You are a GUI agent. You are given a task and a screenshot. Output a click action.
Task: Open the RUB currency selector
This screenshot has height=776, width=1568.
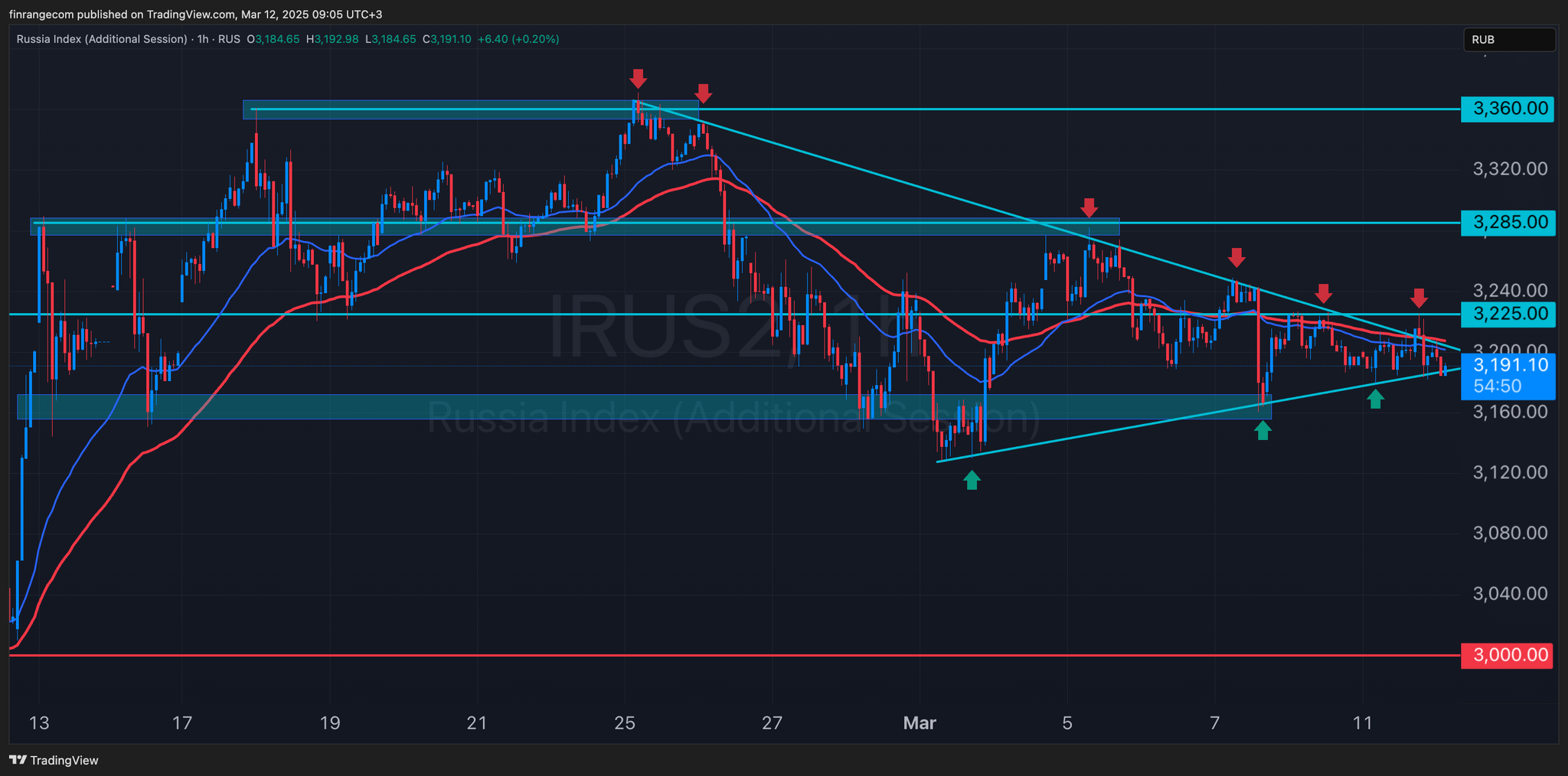[1508, 40]
